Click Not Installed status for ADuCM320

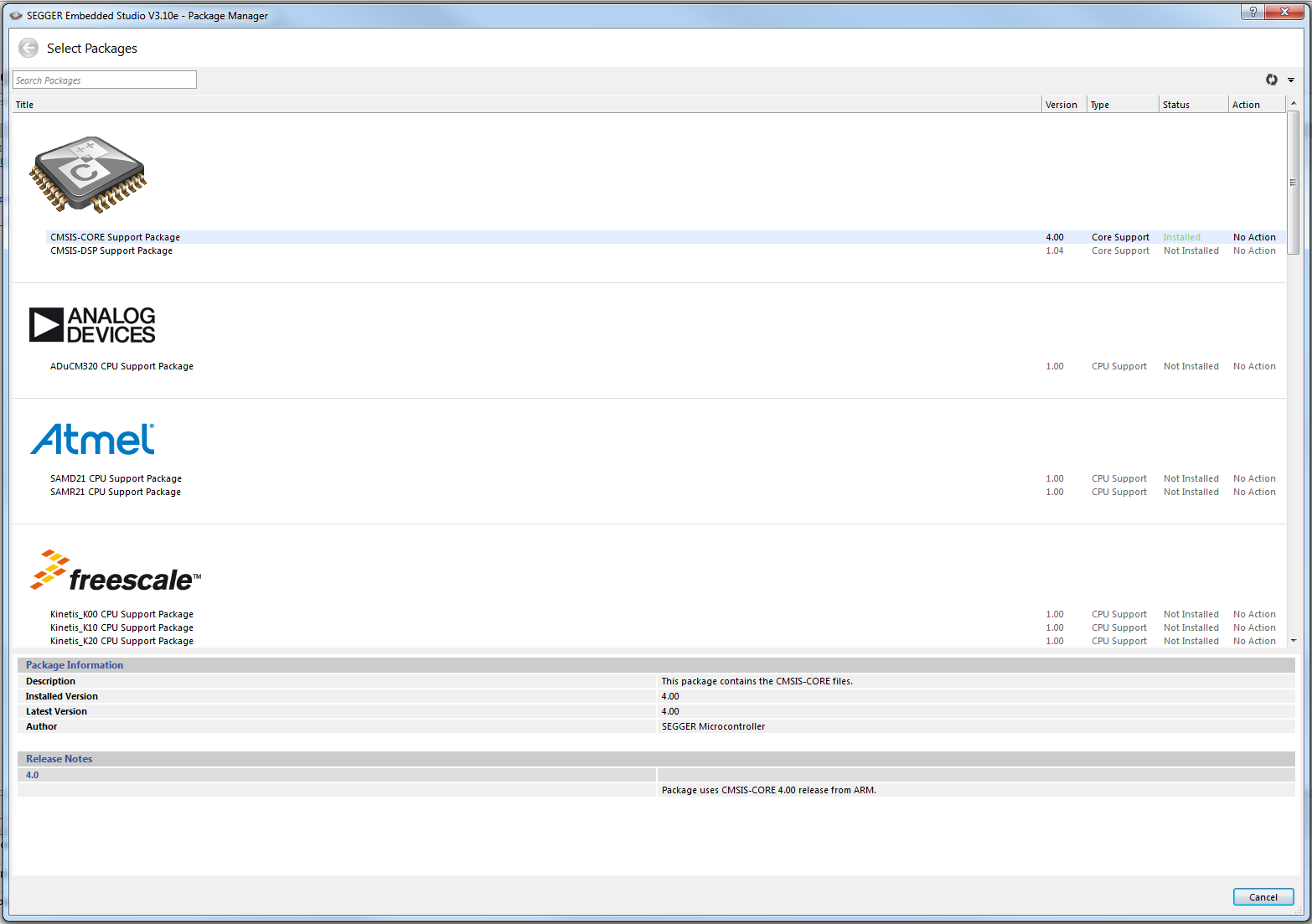[1191, 366]
